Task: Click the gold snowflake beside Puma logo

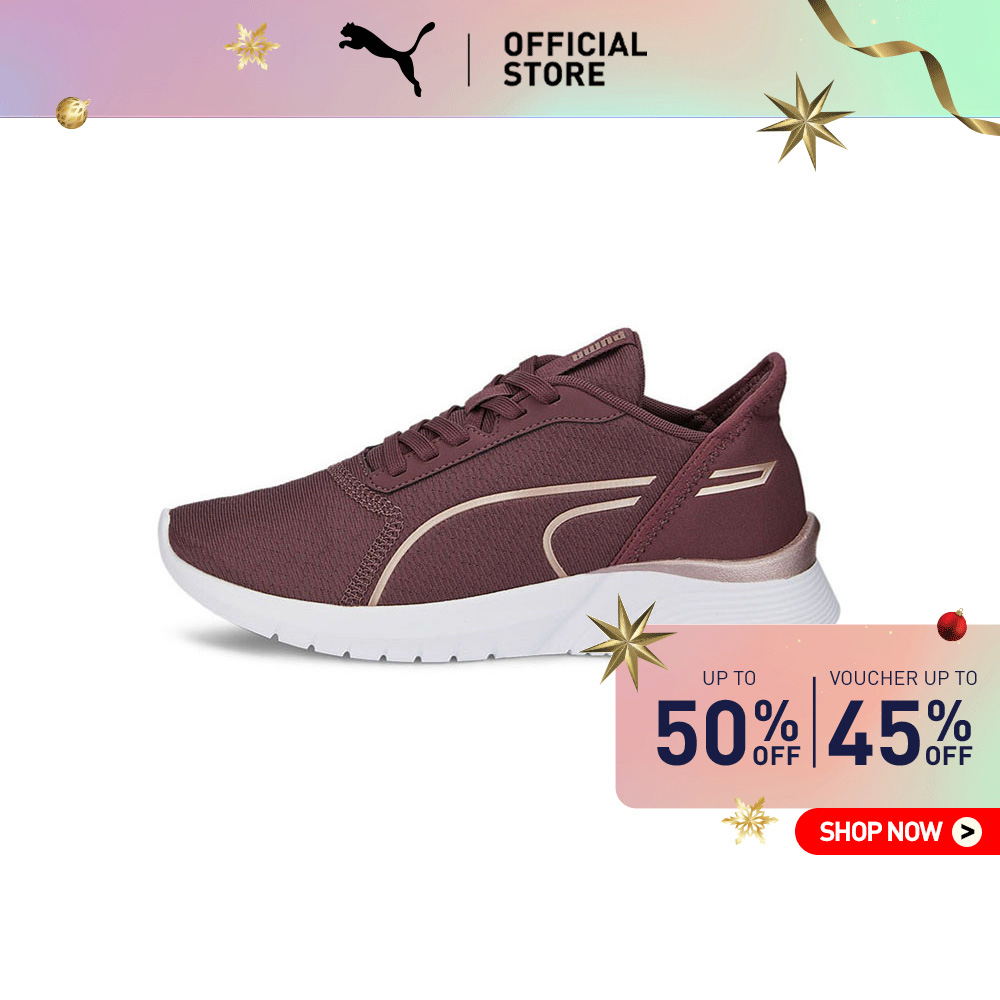Action: pos(252,46)
